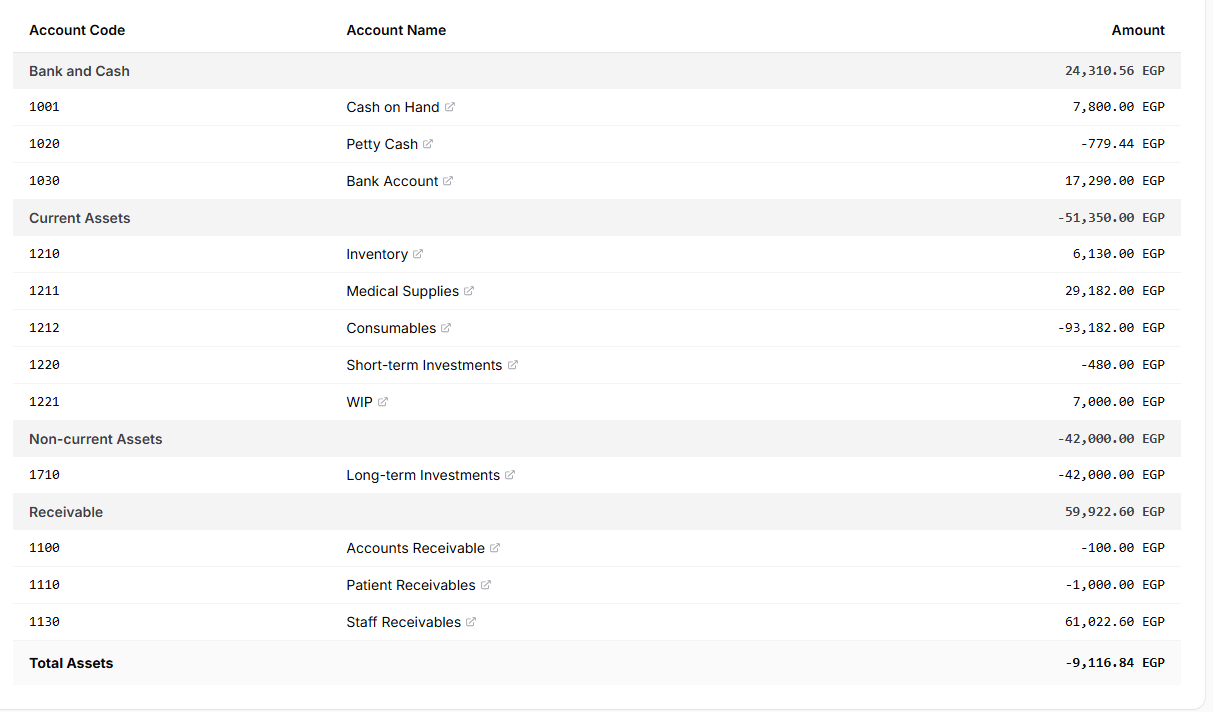
Task: Open the Patient Receivables external link icon
Action: pos(486,585)
